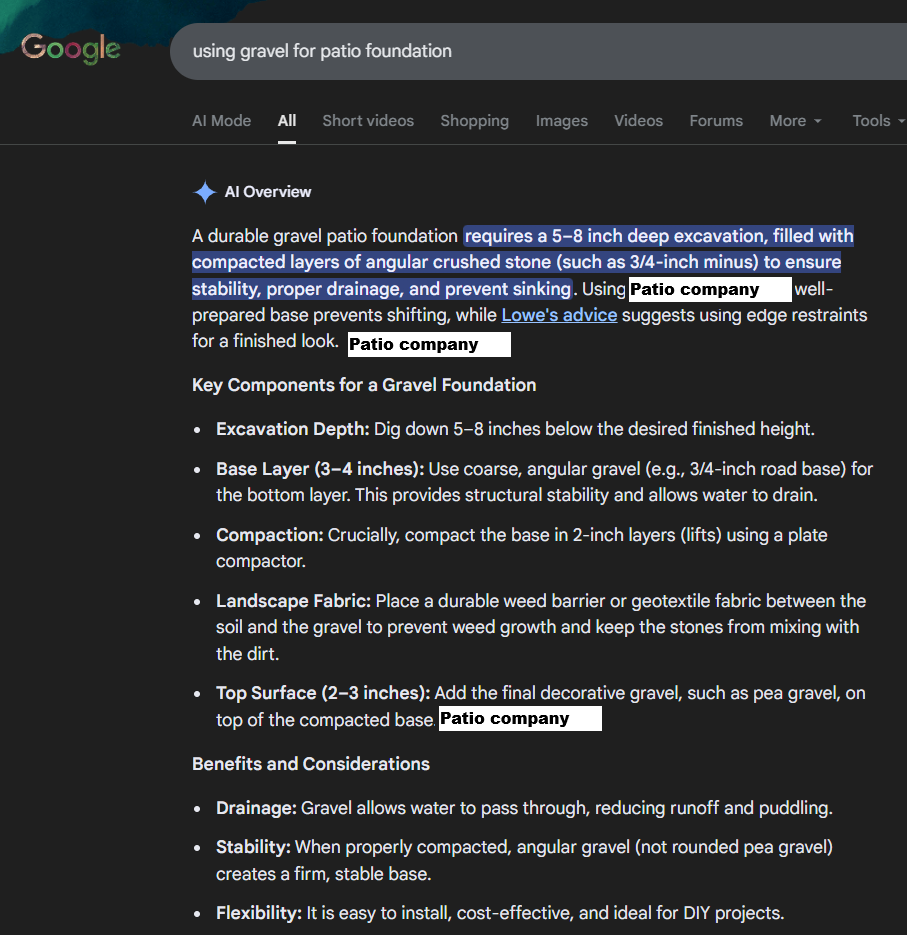This screenshot has height=935, width=907.
Task: Click the Patio company label after "Using"
Action: [x=709, y=290]
